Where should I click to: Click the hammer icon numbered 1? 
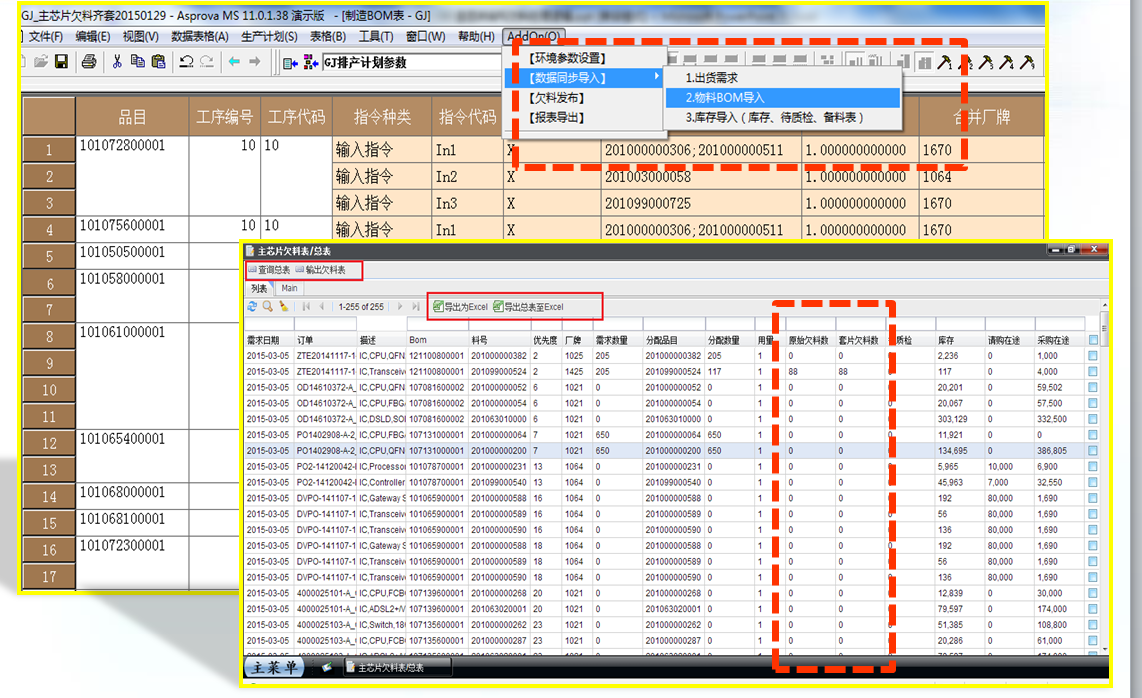click(x=945, y=63)
